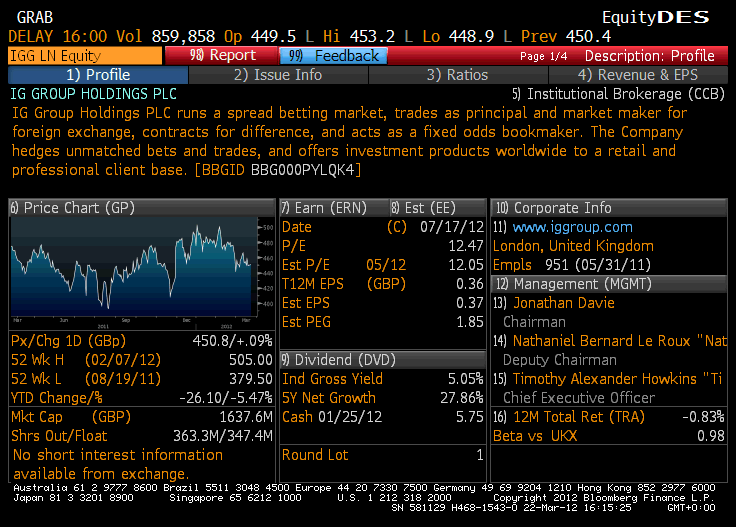The image size is (736, 527).
Task: Click the Description: Profile label
Action: pyautogui.click(x=650, y=56)
